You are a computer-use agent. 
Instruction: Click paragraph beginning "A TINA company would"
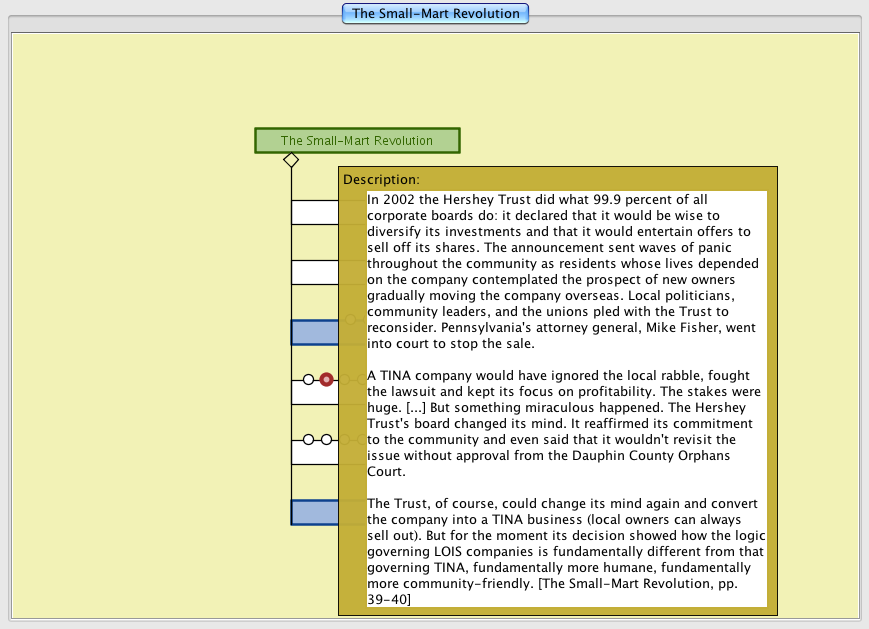coord(565,421)
